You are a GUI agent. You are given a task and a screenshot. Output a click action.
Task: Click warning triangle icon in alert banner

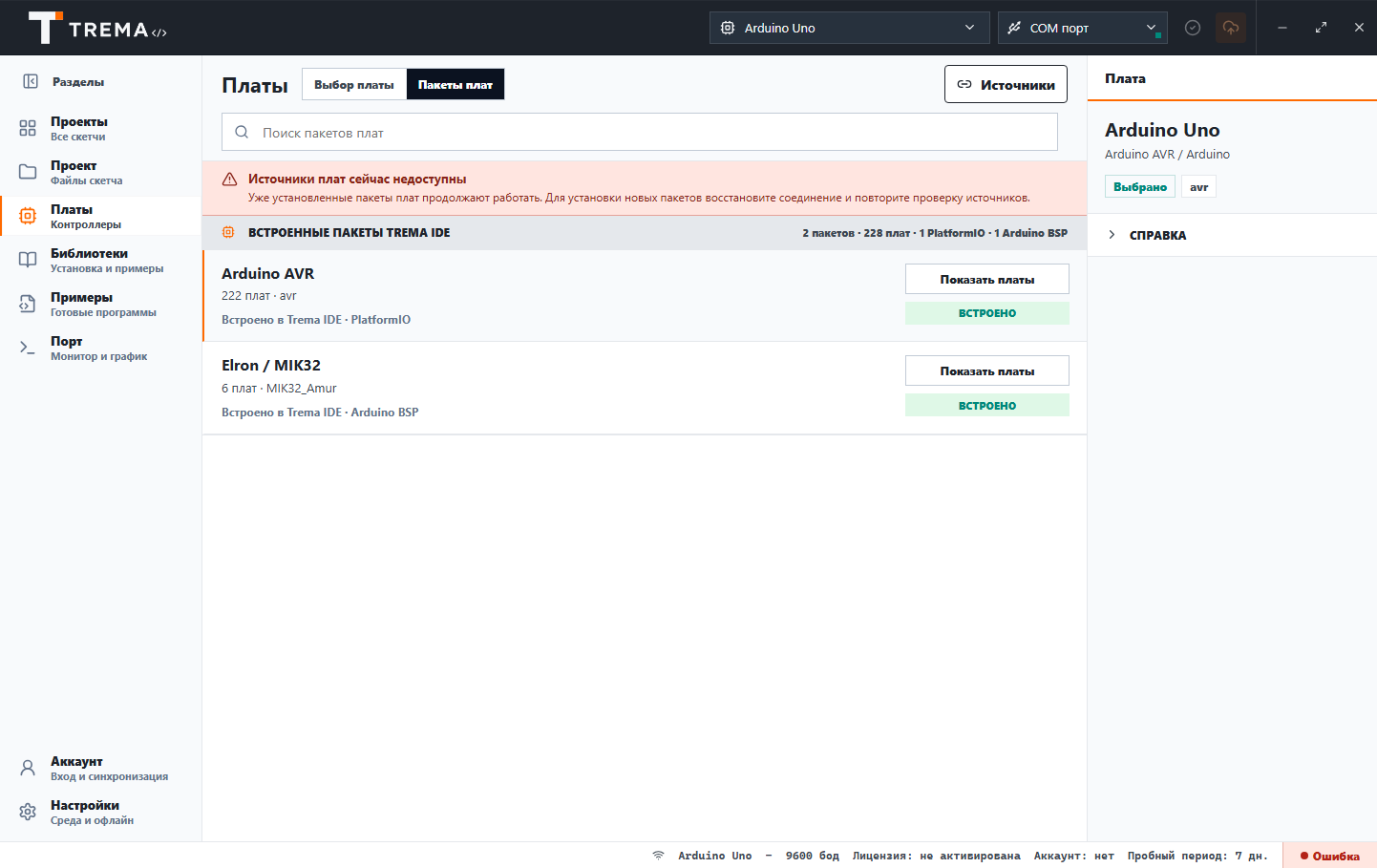[x=229, y=180]
